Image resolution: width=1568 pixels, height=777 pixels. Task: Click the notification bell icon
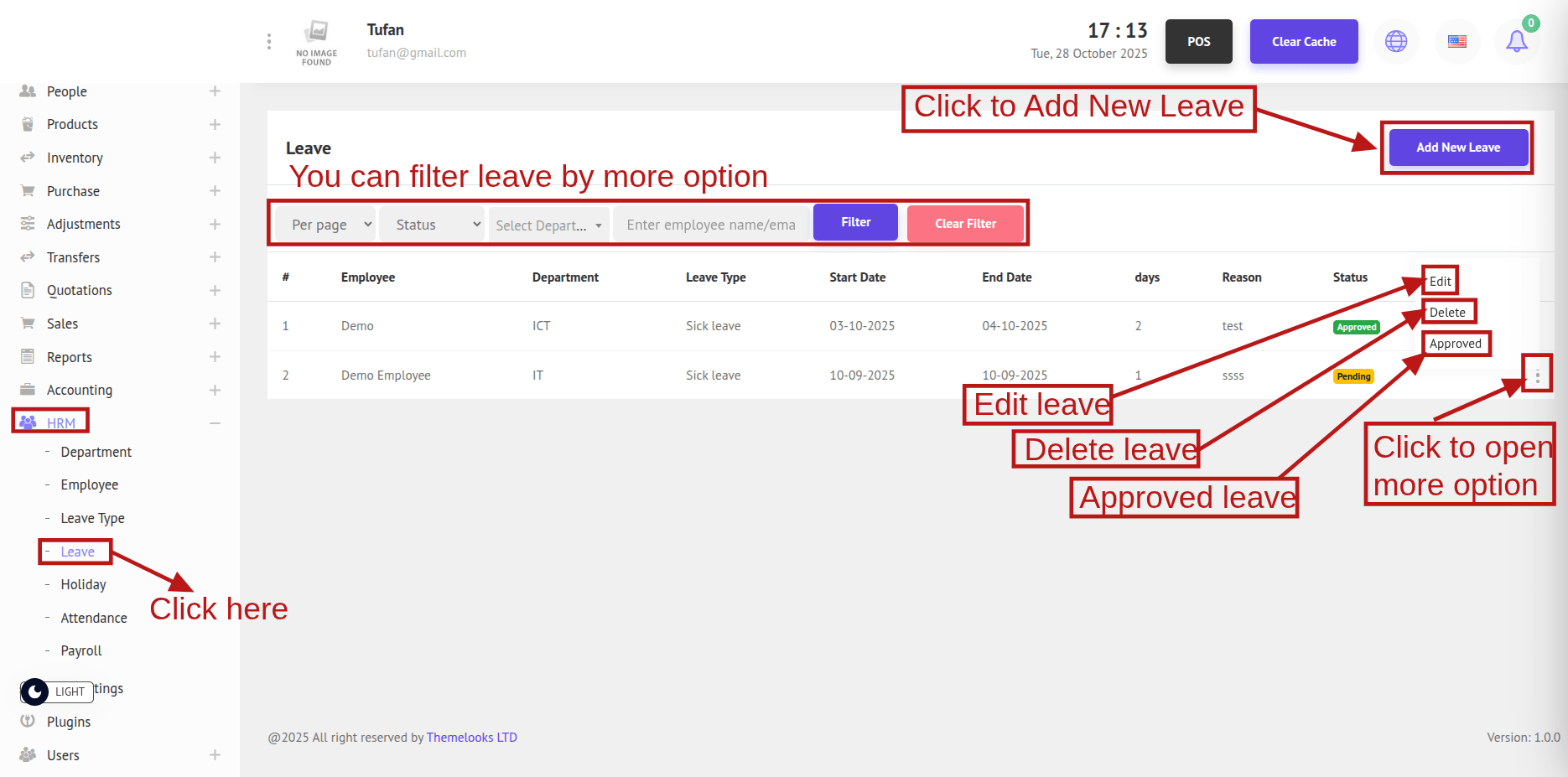point(1516,41)
